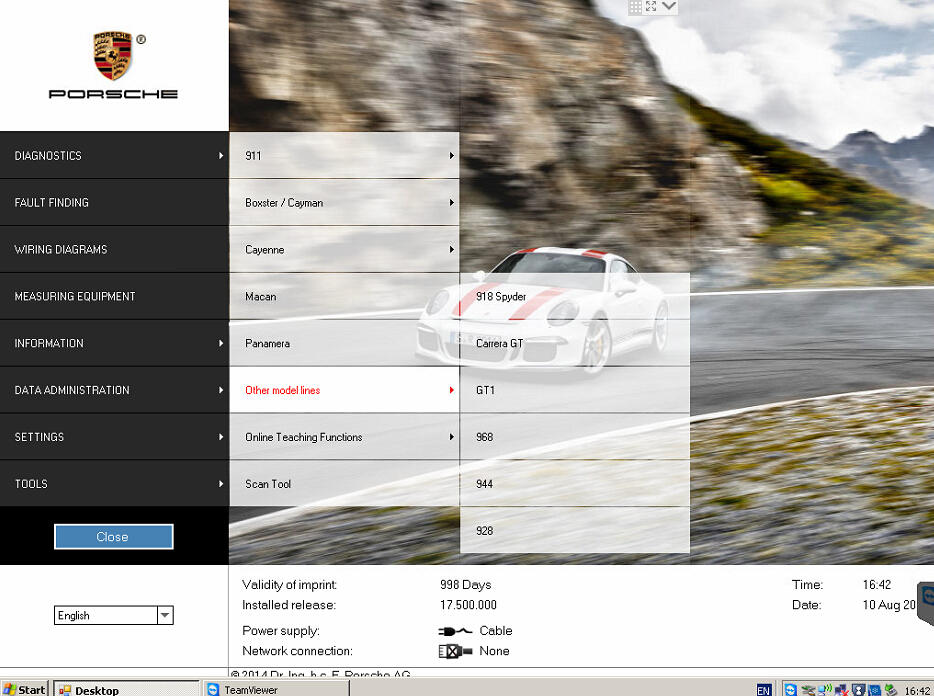Collapse the top toolbar with down chevron

coord(669,6)
